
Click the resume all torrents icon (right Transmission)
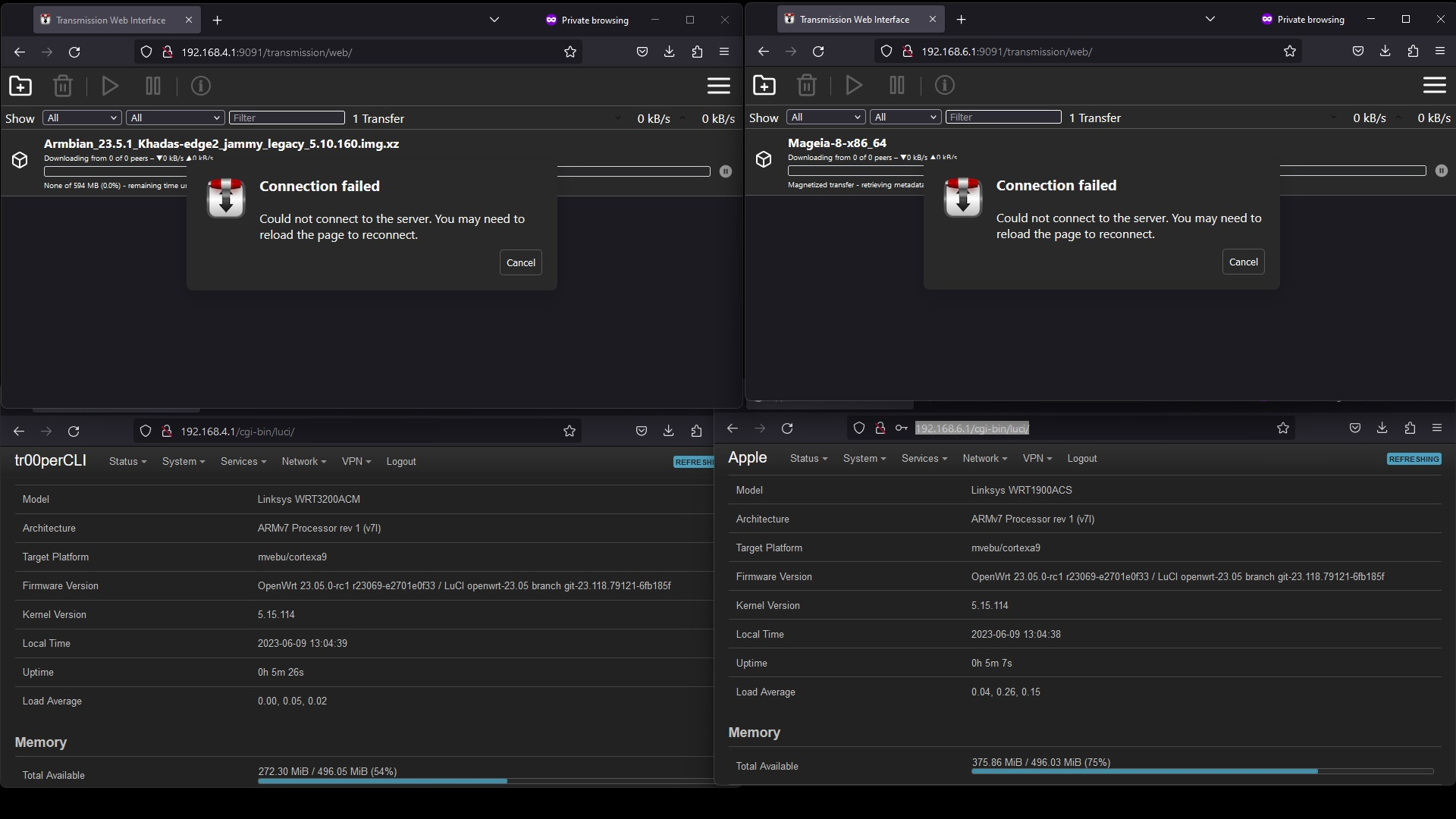(x=853, y=86)
